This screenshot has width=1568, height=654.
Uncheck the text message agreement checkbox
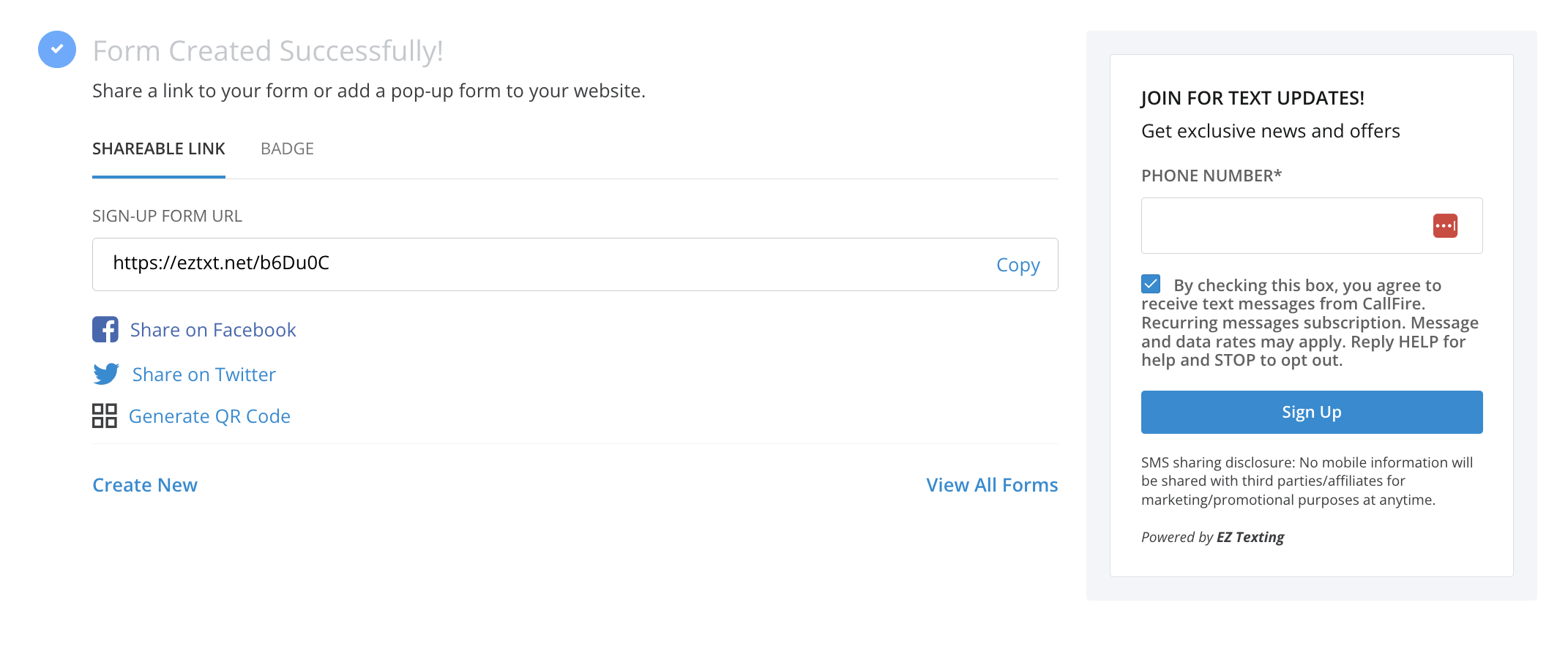[x=1151, y=284]
